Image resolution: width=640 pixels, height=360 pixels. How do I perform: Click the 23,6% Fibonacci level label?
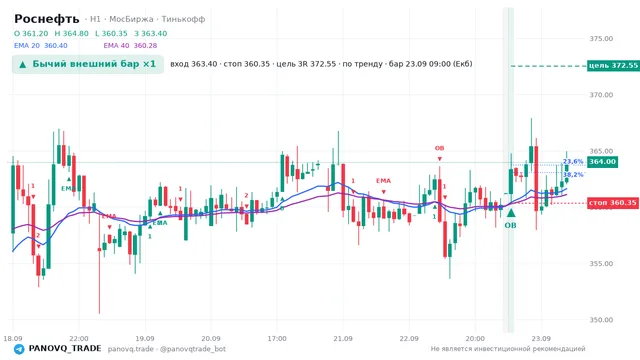coord(573,162)
